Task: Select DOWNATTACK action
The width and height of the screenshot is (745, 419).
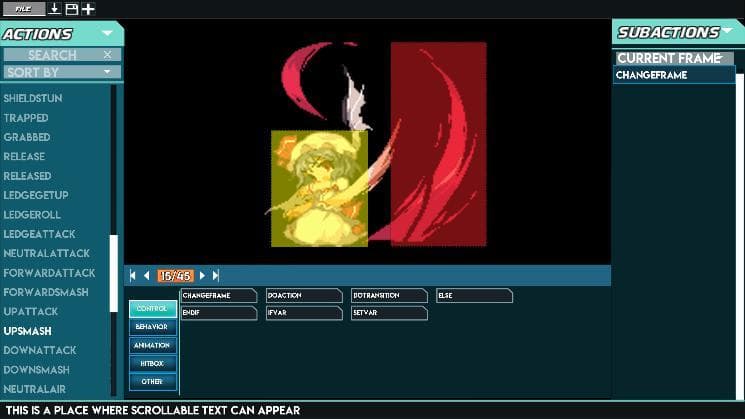Action: (x=40, y=351)
